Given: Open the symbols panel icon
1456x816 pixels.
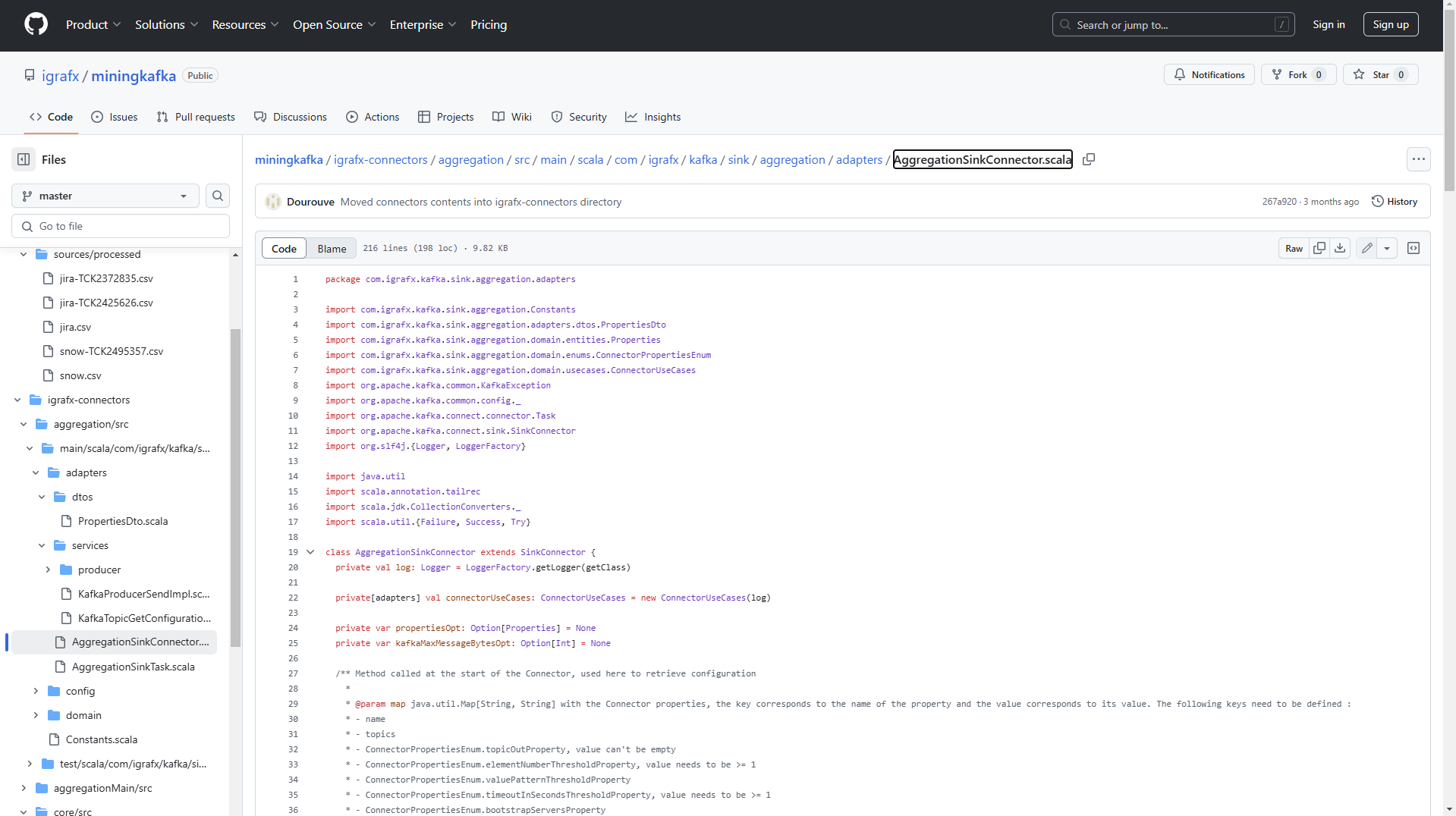Looking at the screenshot, I should pos(1414,248).
